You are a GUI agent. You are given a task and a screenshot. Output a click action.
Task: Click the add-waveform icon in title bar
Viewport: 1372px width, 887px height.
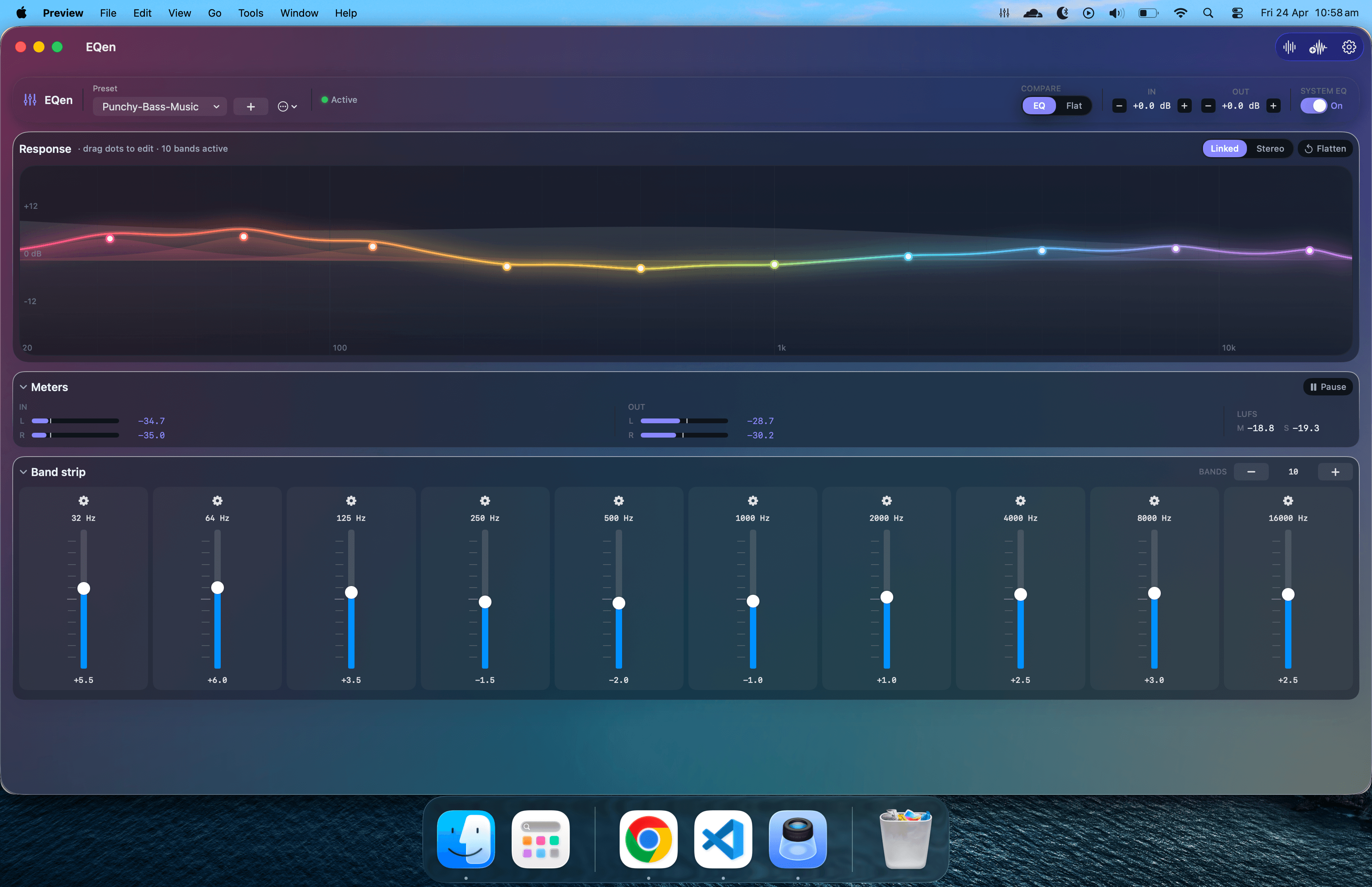point(1318,47)
